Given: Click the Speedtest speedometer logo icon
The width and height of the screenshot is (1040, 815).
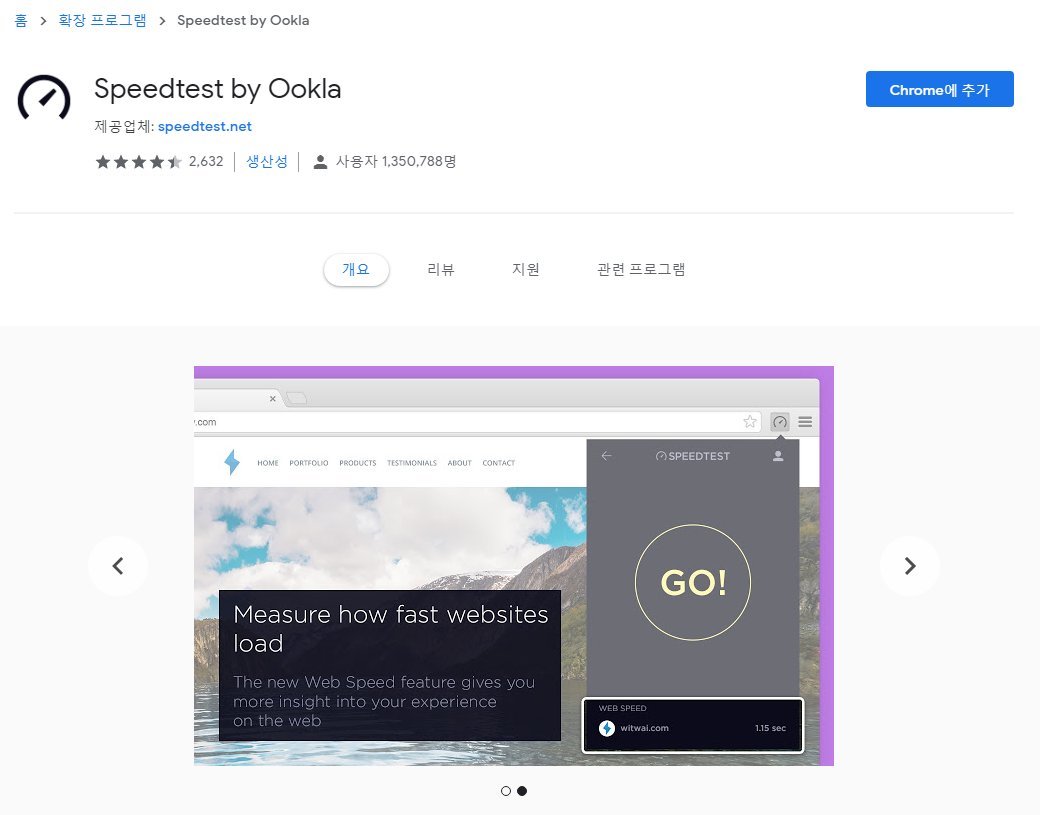Looking at the screenshot, I should coord(44,98).
